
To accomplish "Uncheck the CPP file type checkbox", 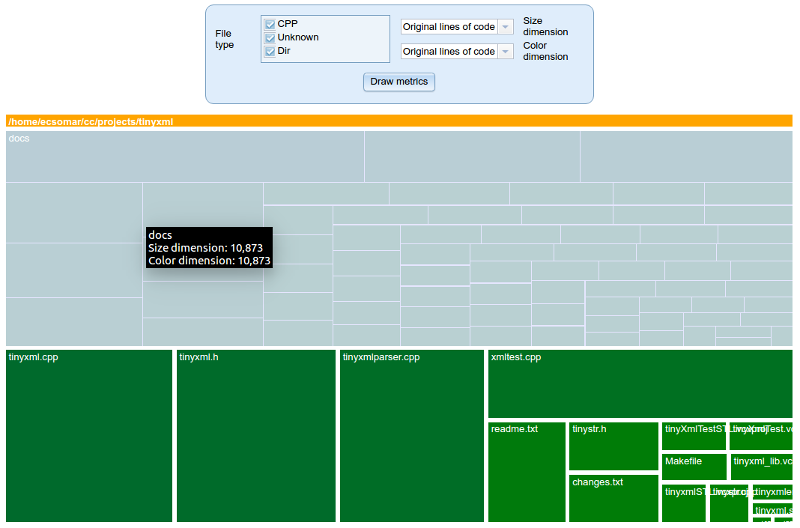I will pos(270,24).
